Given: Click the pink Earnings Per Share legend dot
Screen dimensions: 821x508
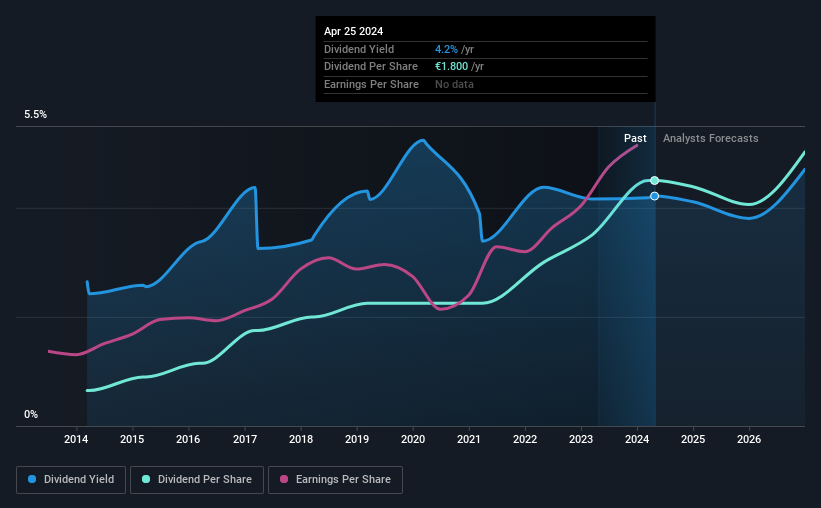Looking at the screenshot, I should (x=284, y=479).
